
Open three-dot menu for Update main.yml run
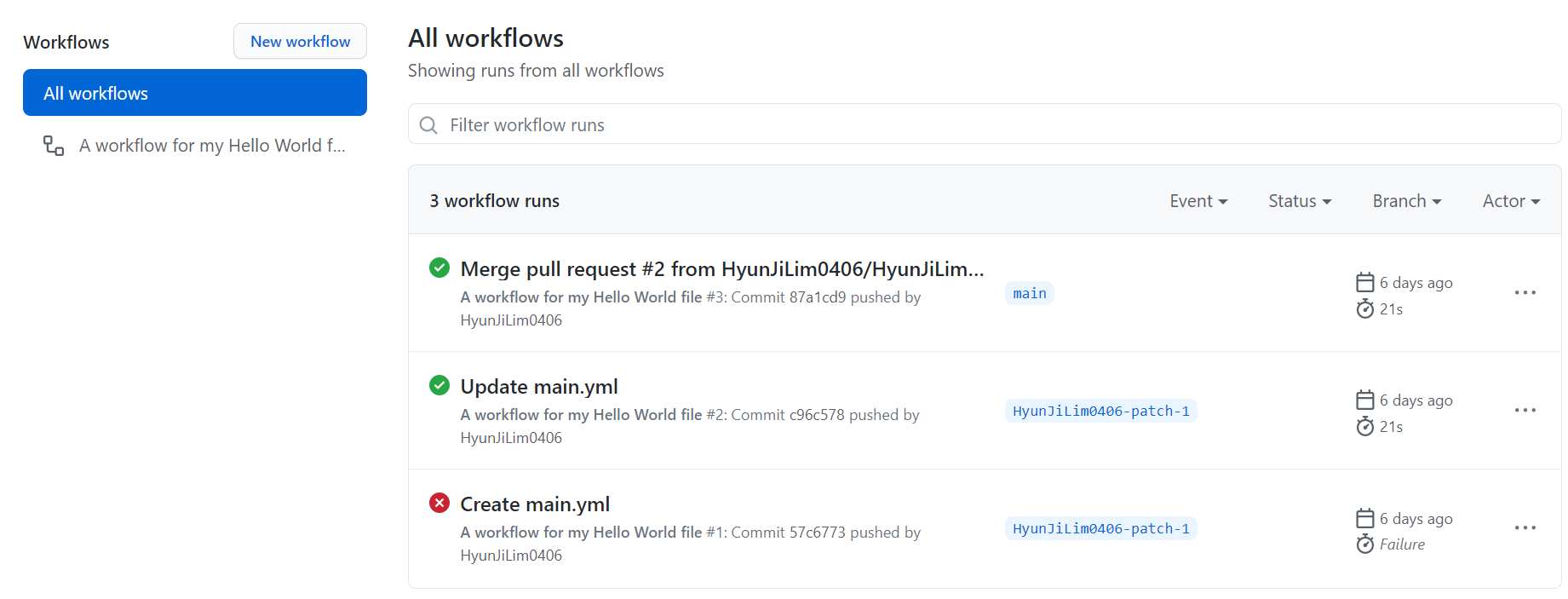[x=1525, y=410]
